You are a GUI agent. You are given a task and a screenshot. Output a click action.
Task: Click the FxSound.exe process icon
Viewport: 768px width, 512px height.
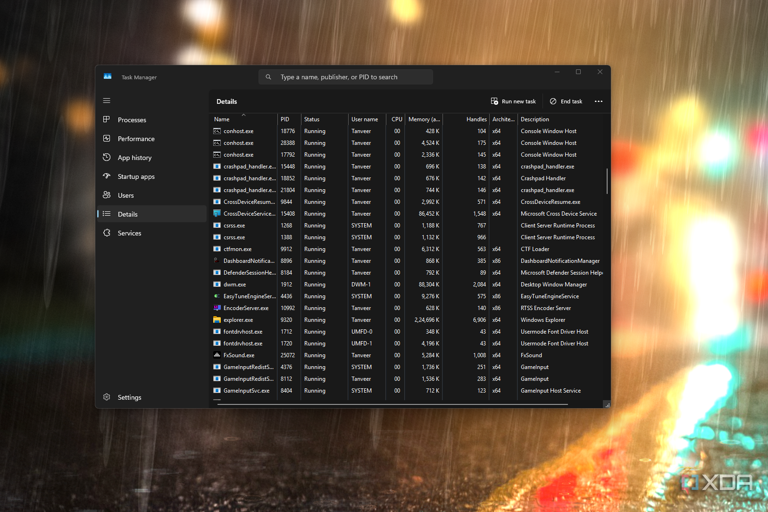(216, 355)
